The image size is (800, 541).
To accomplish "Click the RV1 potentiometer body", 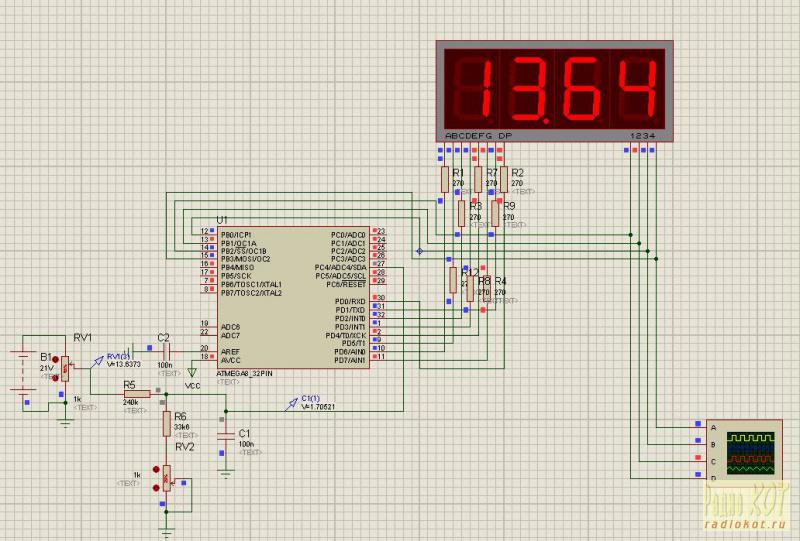I will tap(66, 370).
